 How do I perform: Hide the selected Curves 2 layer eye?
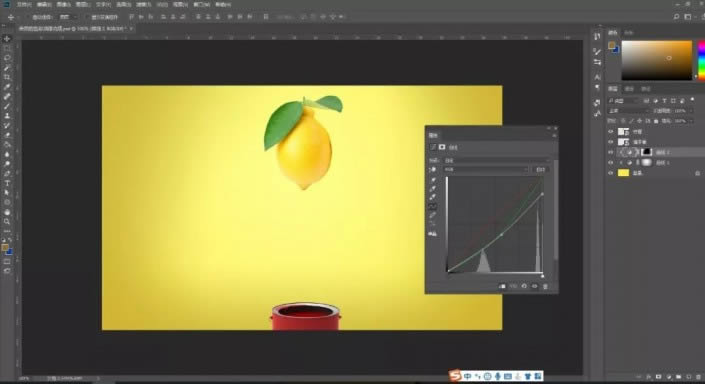(611, 152)
